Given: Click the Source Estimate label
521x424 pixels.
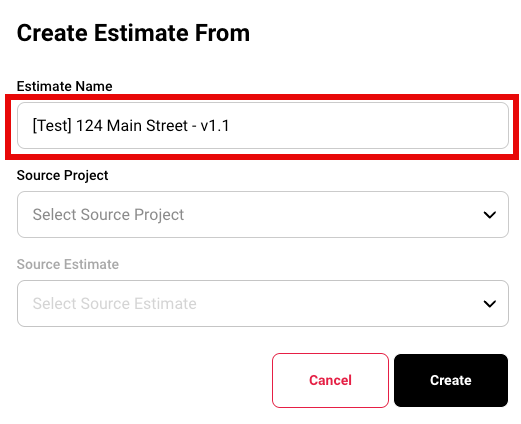Looking at the screenshot, I should tap(68, 264).
